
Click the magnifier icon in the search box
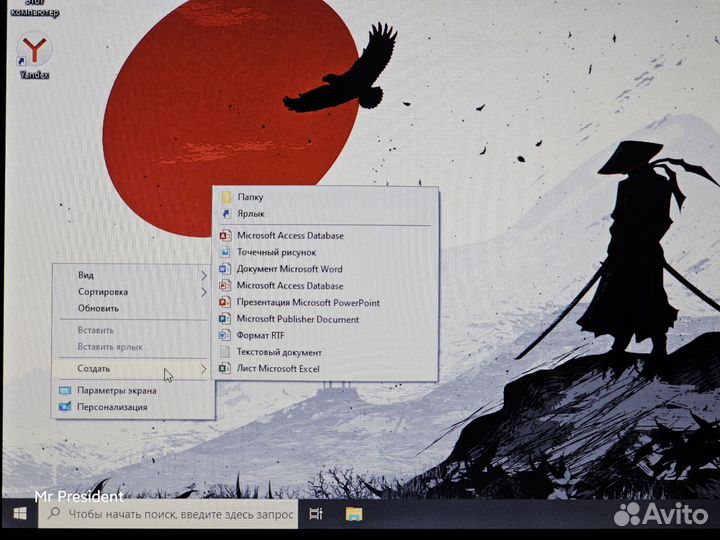coord(54,513)
